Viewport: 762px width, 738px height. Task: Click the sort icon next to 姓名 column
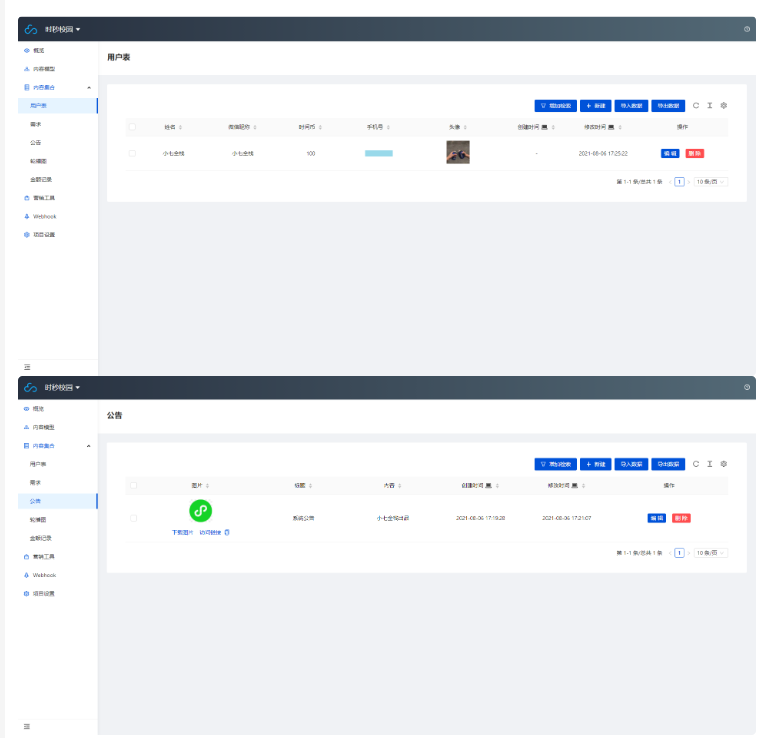click(x=182, y=127)
